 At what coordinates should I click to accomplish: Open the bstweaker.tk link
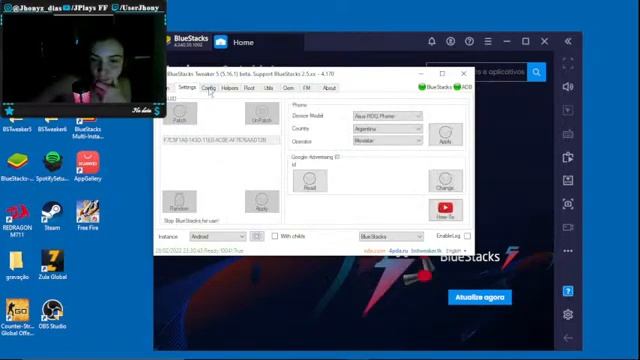[x=426, y=251]
